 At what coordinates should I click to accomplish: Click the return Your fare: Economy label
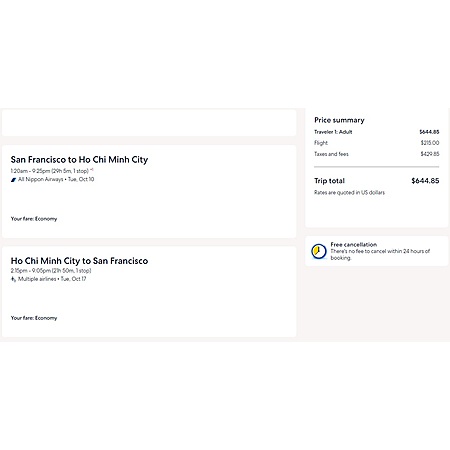[34, 318]
